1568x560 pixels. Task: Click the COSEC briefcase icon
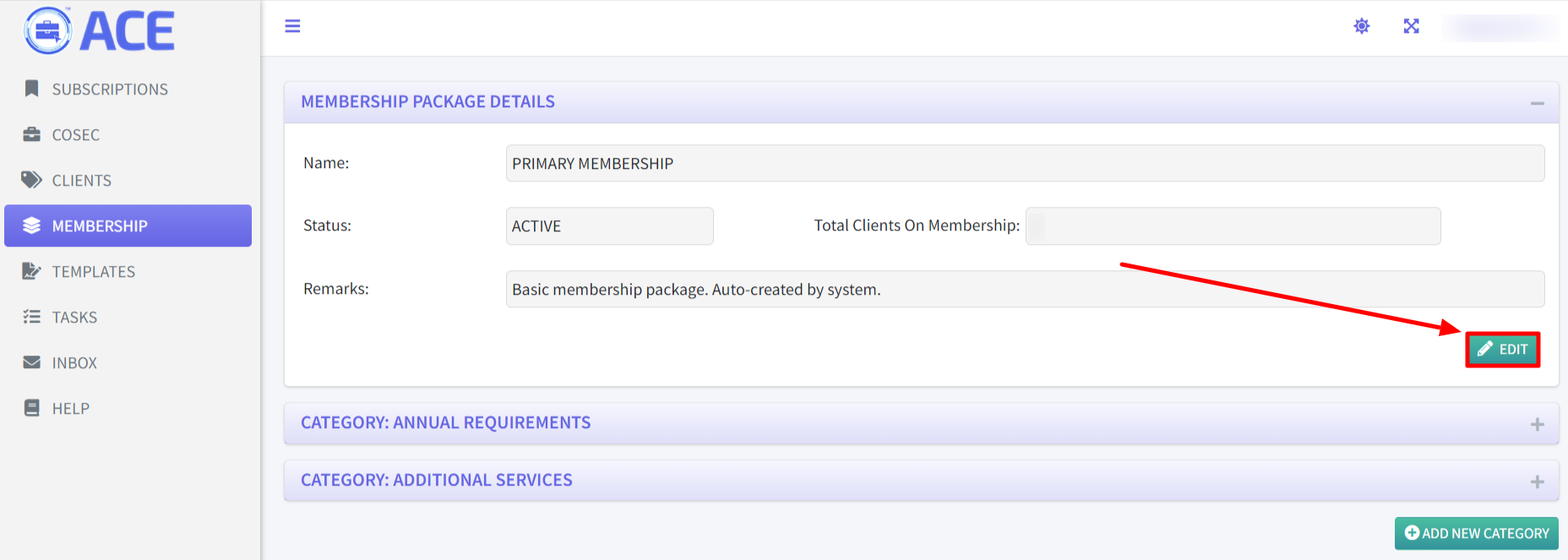pyautogui.click(x=32, y=134)
